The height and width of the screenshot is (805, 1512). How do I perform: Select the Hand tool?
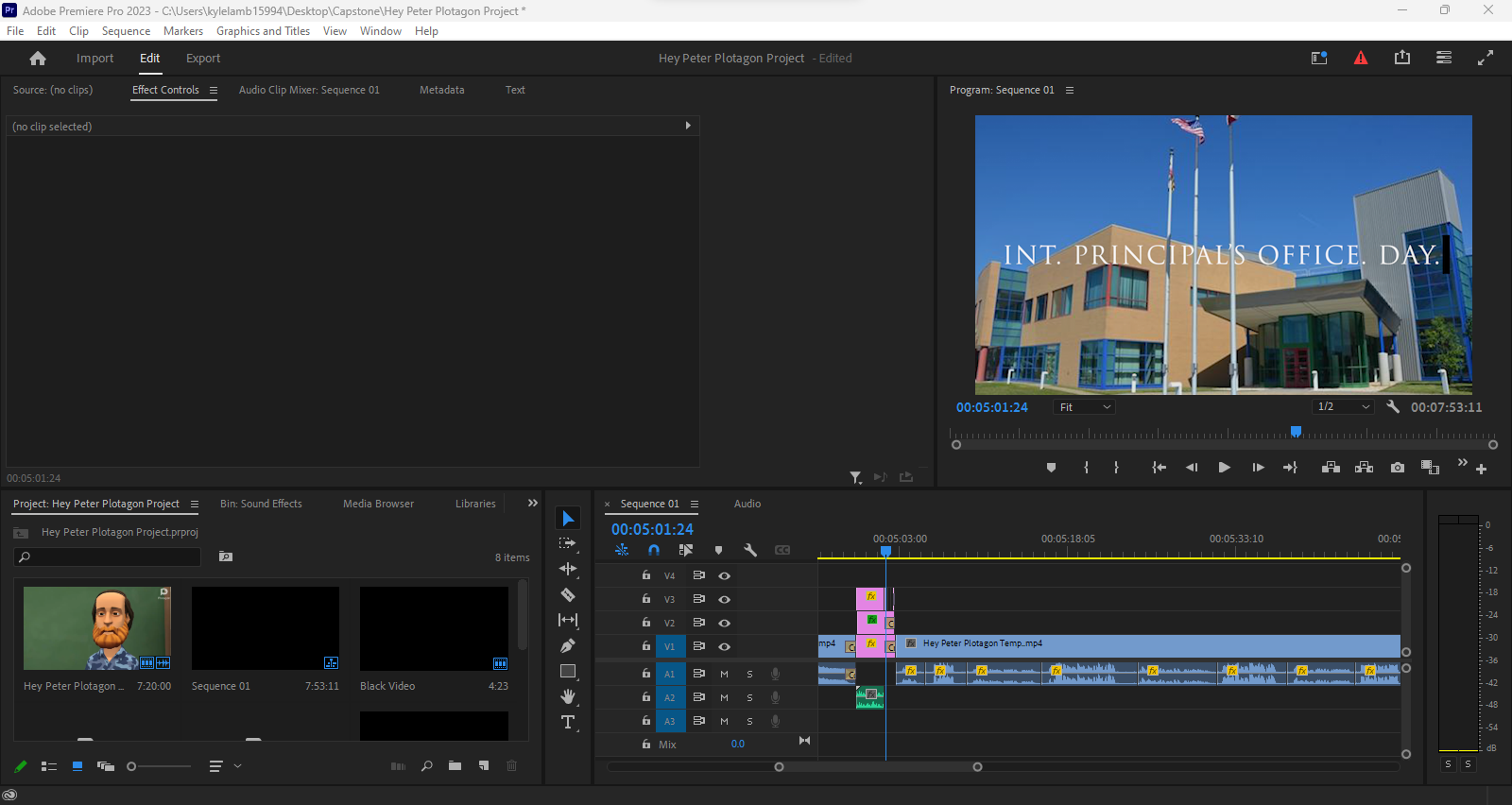pos(568,696)
